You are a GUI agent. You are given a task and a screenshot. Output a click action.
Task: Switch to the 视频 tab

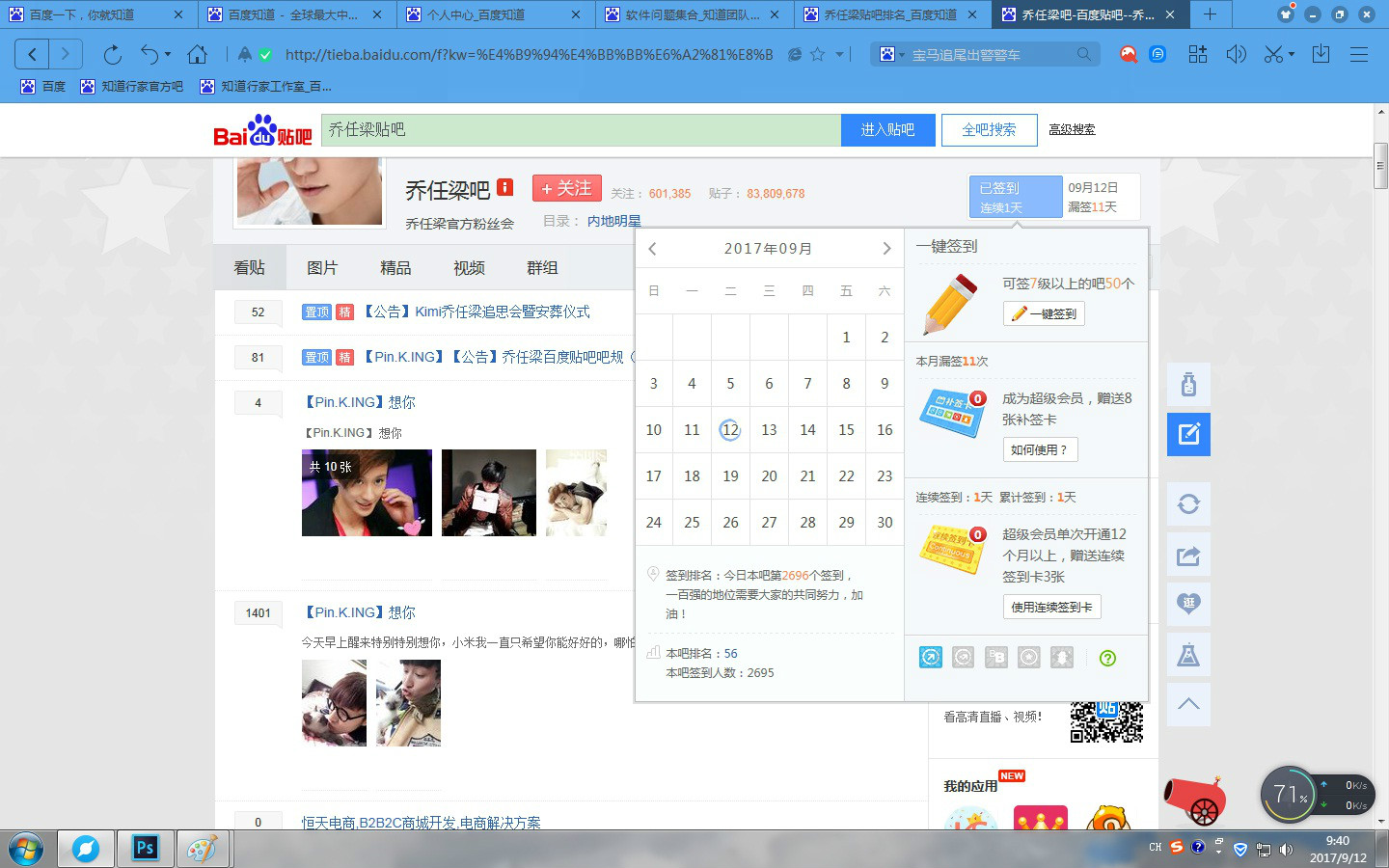469,267
